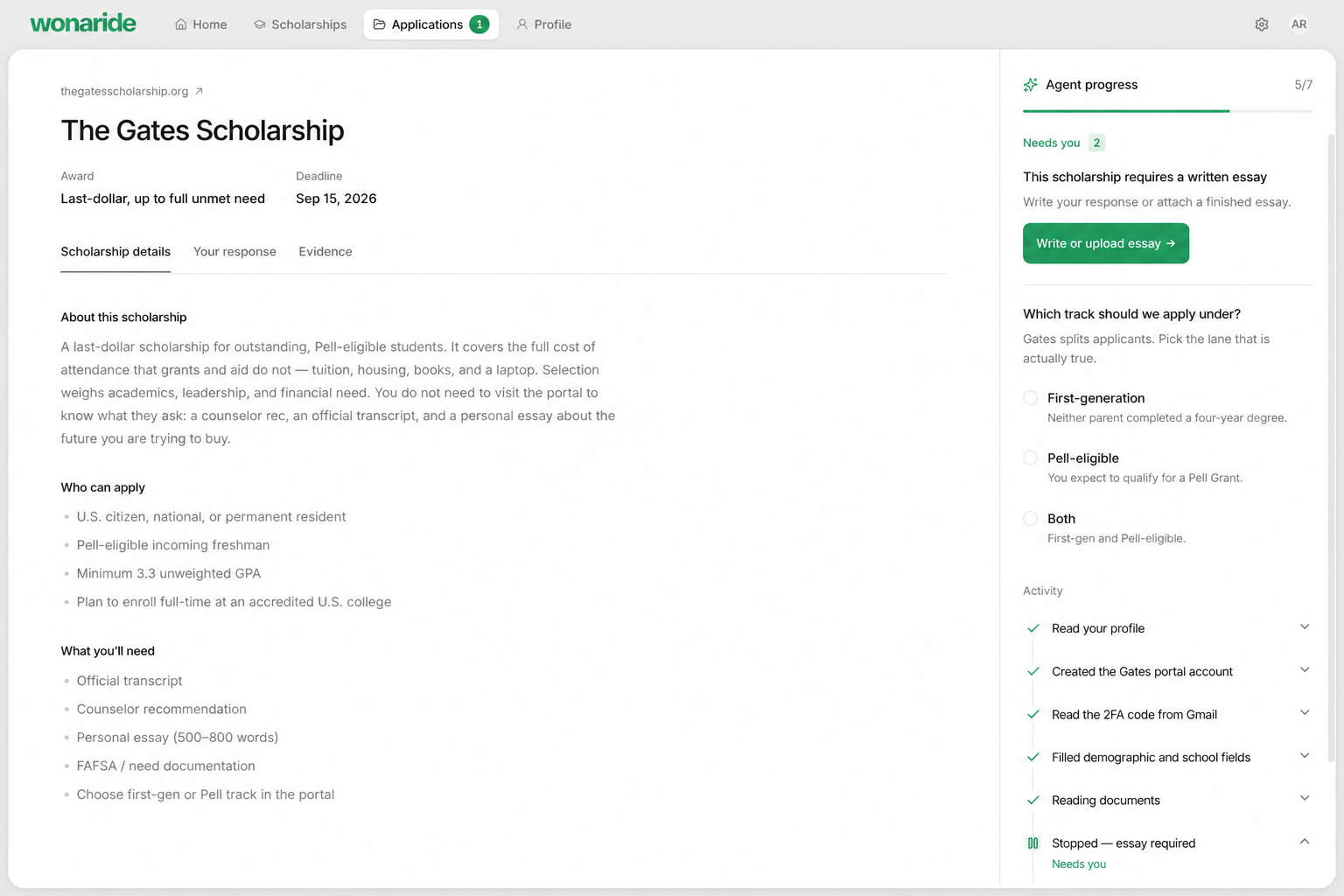Click the Profile person icon

tap(522, 24)
